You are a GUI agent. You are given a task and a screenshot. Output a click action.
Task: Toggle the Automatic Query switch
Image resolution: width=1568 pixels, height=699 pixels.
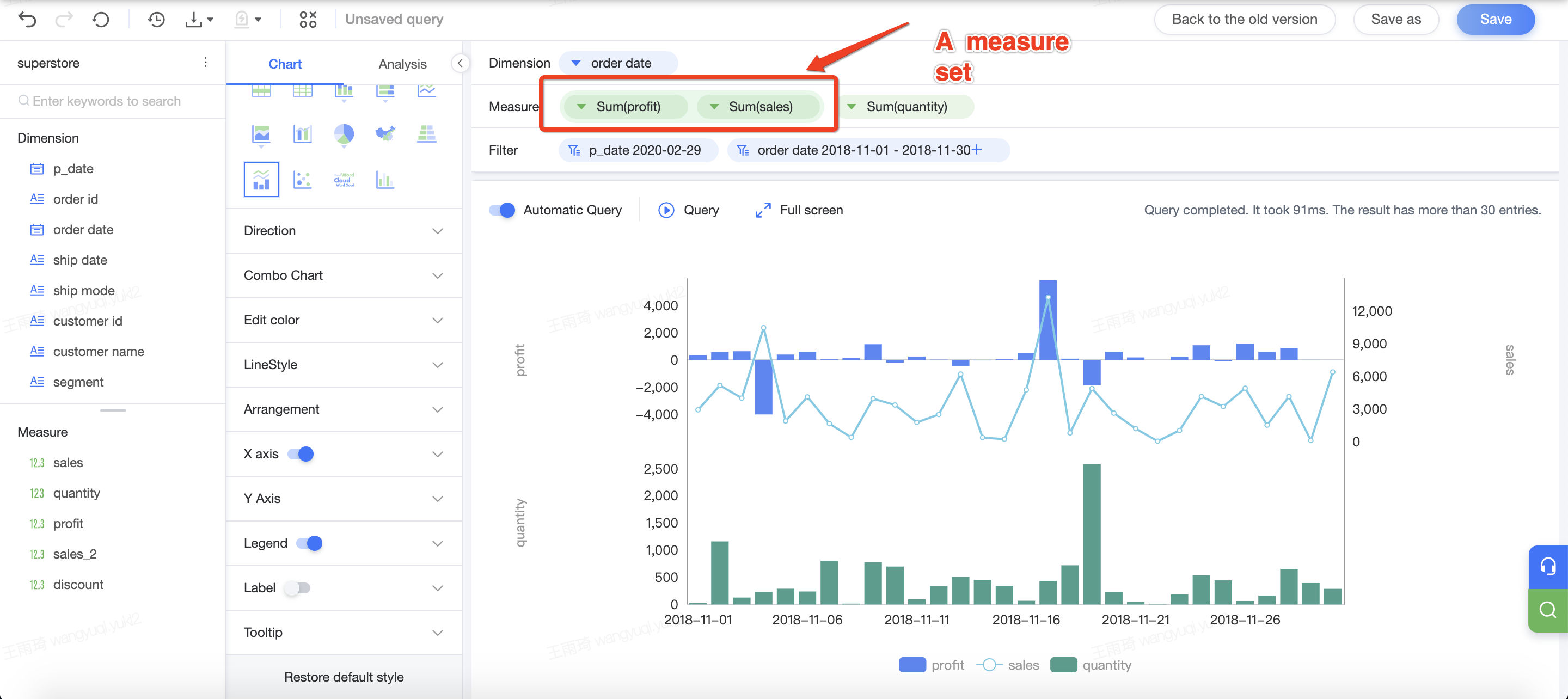[502, 210]
